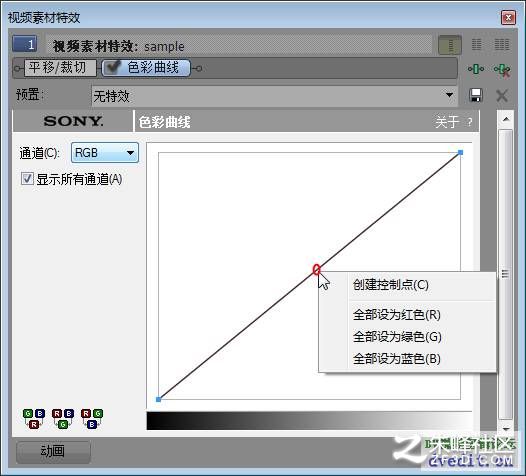Open the 通道 RGB dropdown
Screen dimensions: 526x476
pyautogui.click(x=105, y=153)
